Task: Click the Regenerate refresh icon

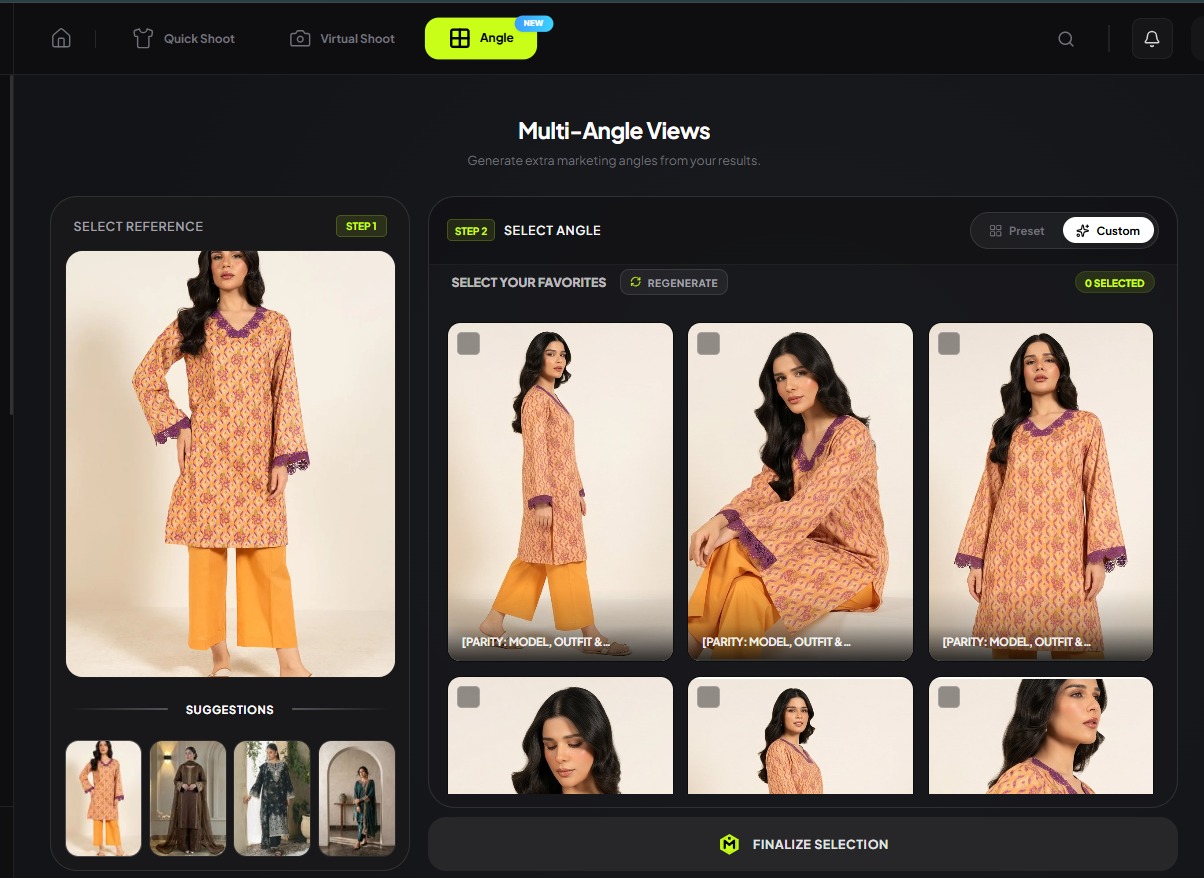Action: (x=635, y=282)
